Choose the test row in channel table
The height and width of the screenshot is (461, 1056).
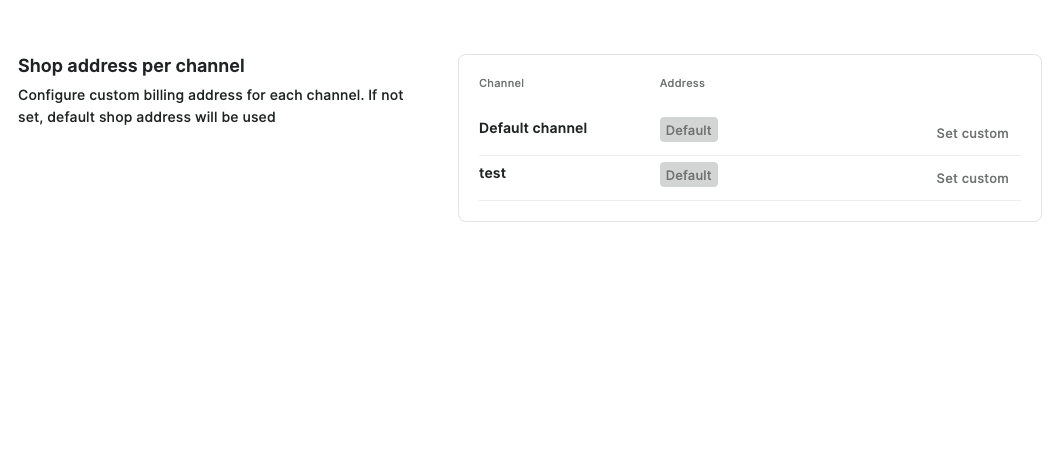click(x=800, y=178)
